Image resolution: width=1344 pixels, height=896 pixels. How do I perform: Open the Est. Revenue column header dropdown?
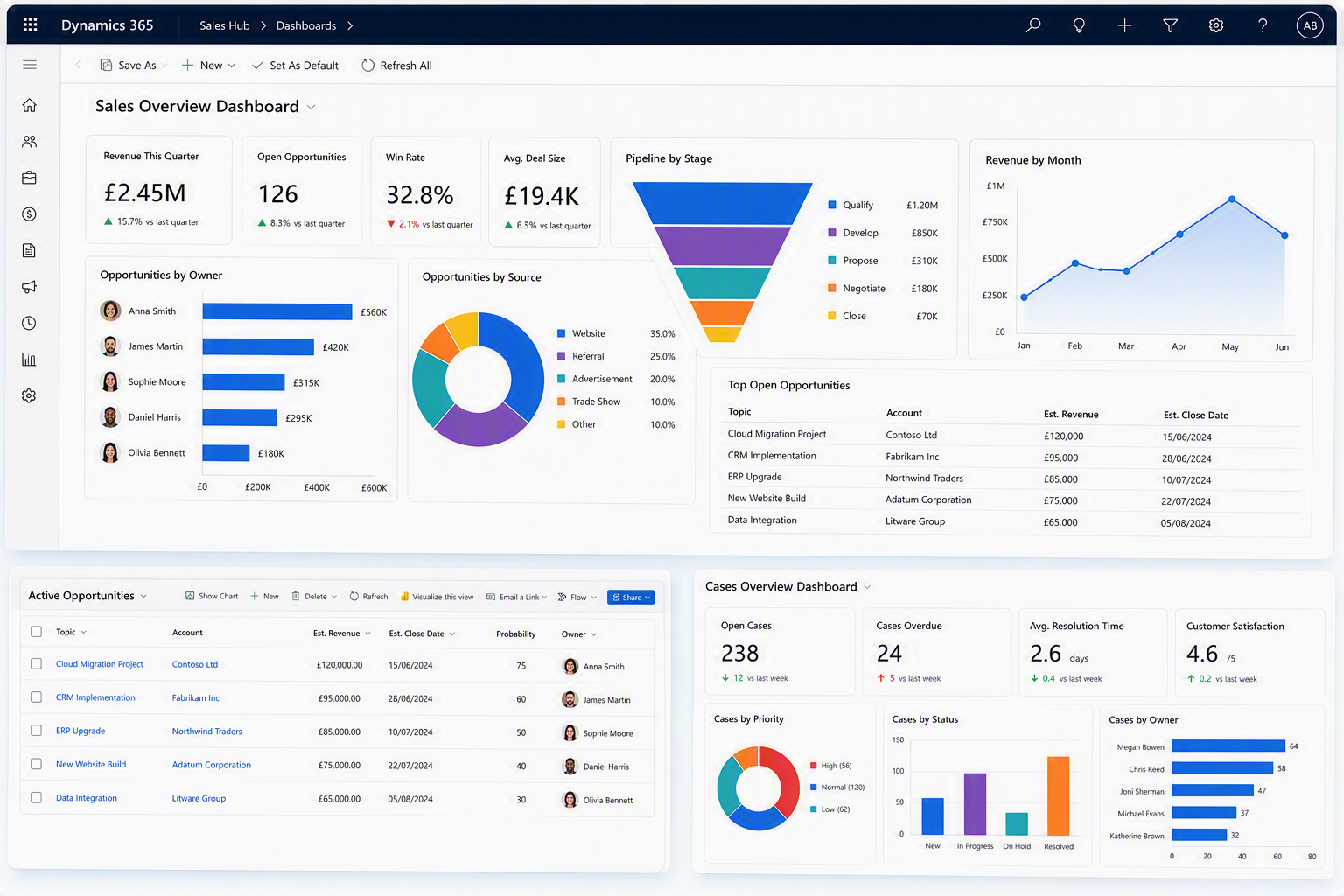click(x=367, y=633)
